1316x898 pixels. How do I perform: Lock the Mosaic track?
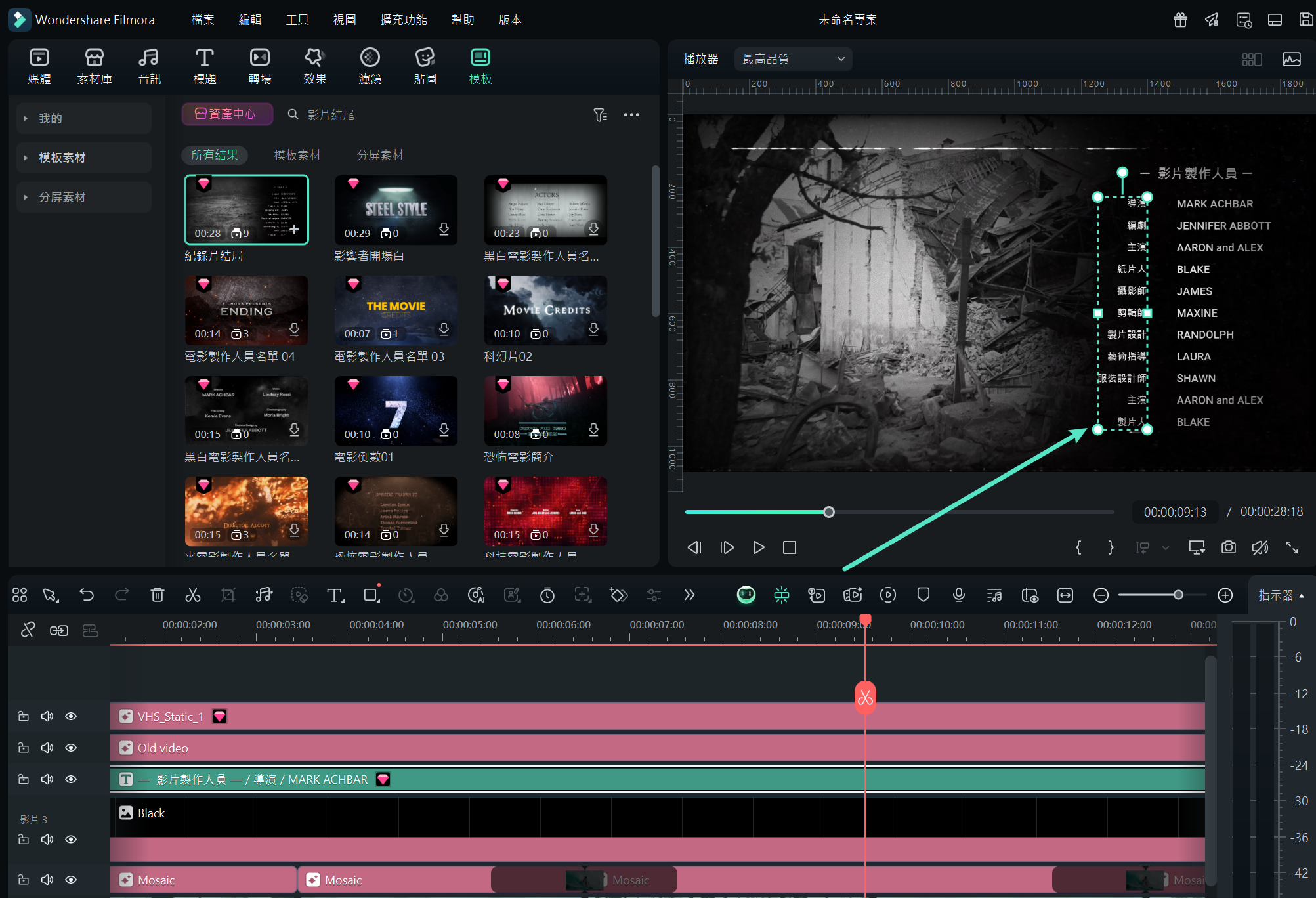click(x=24, y=880)
